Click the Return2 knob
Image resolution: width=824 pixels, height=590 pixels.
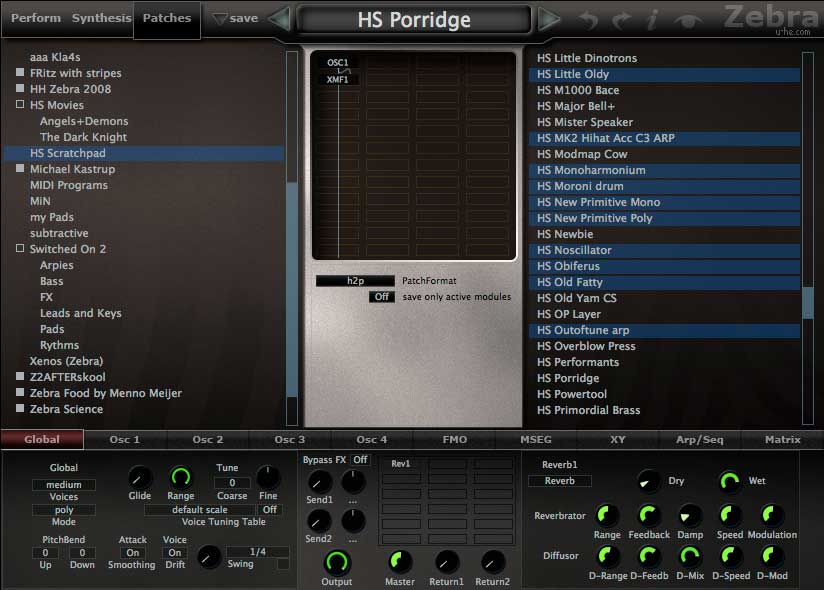click(492, 563)
